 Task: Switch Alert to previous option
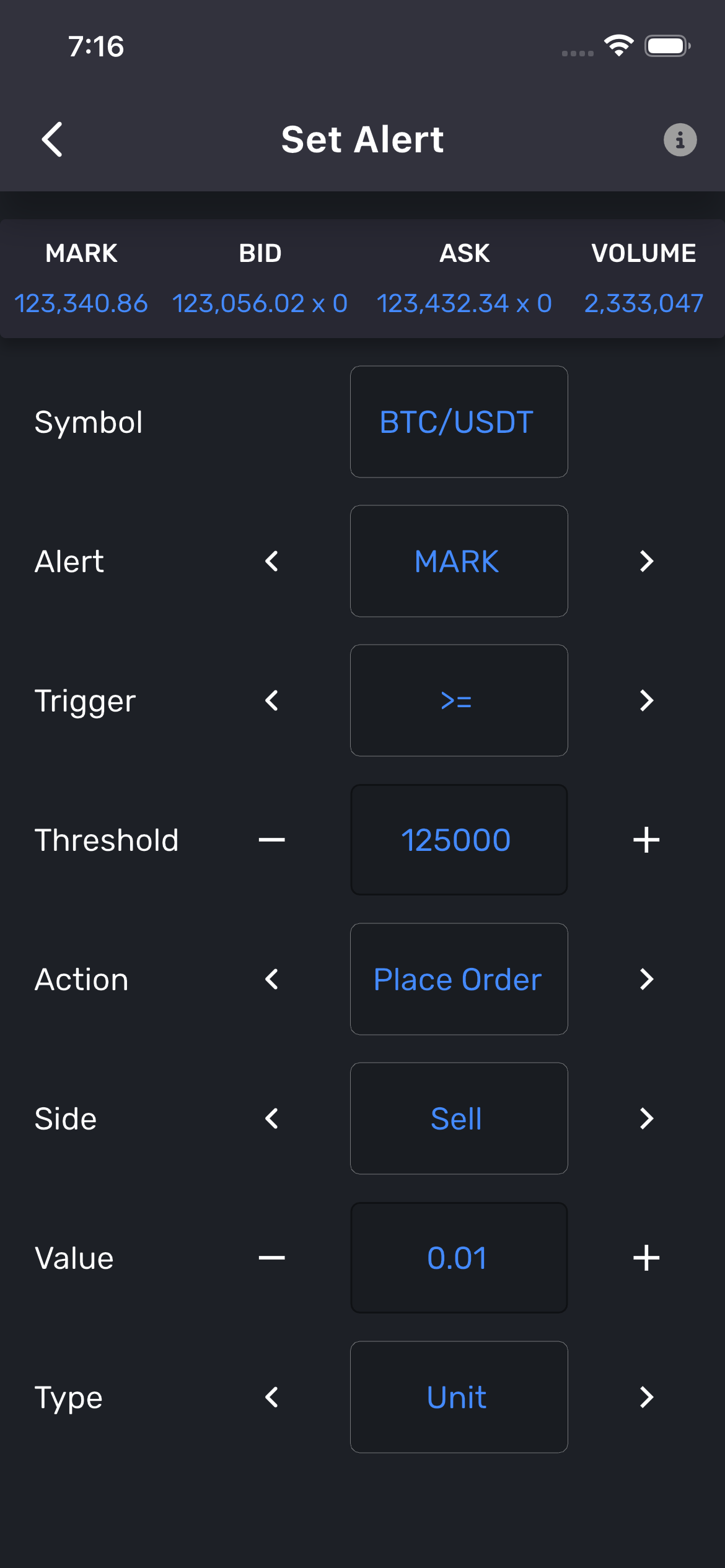(x=271, y=561)
